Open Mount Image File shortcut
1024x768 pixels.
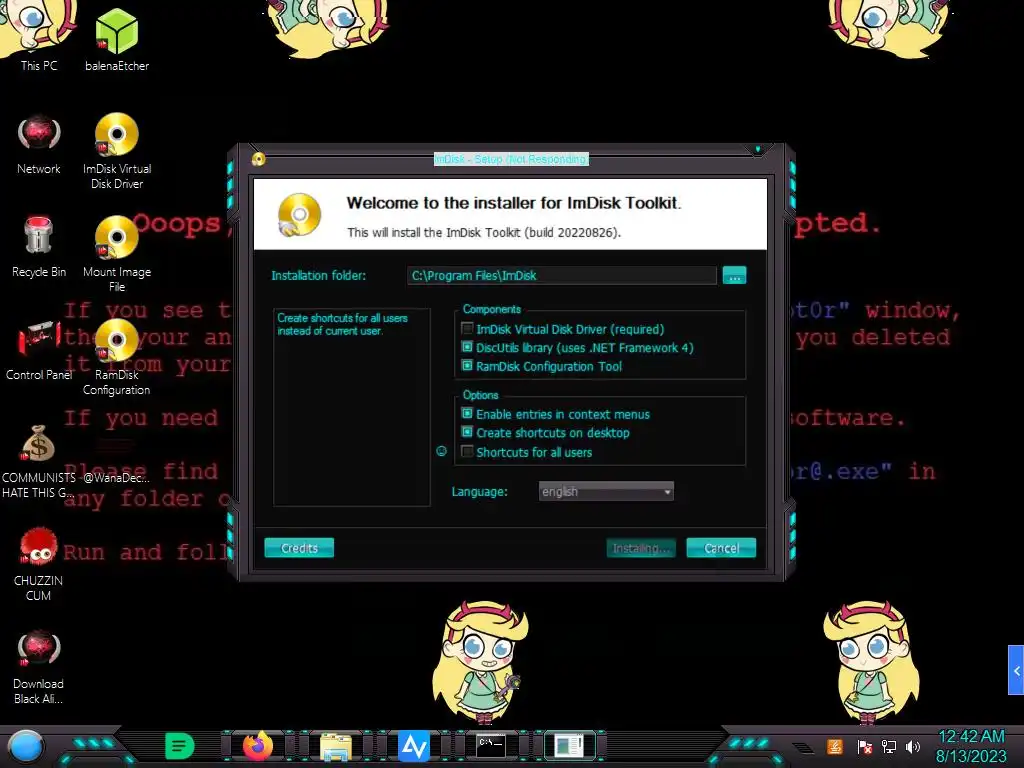click(117, 253)
